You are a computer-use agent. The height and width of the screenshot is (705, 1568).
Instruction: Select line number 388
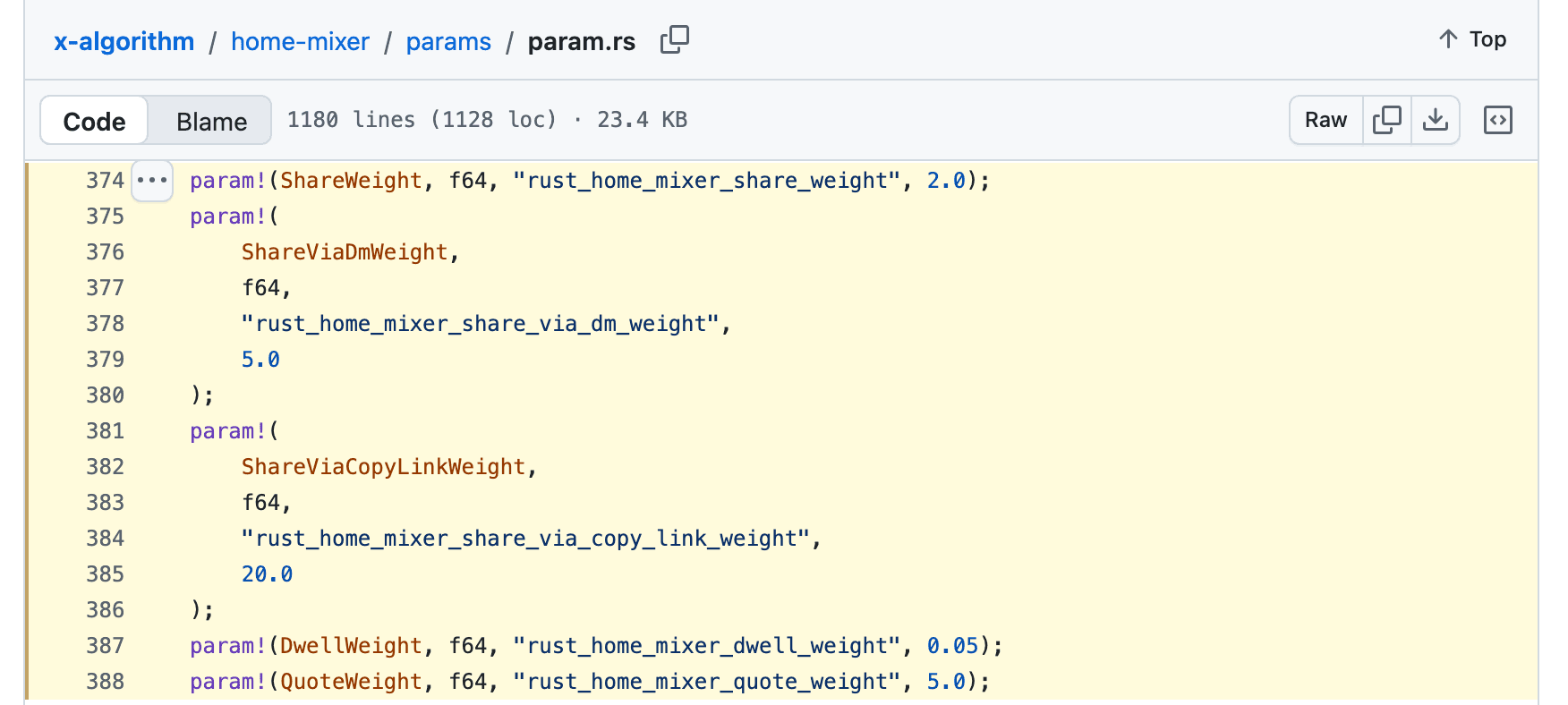pos(105,682)
